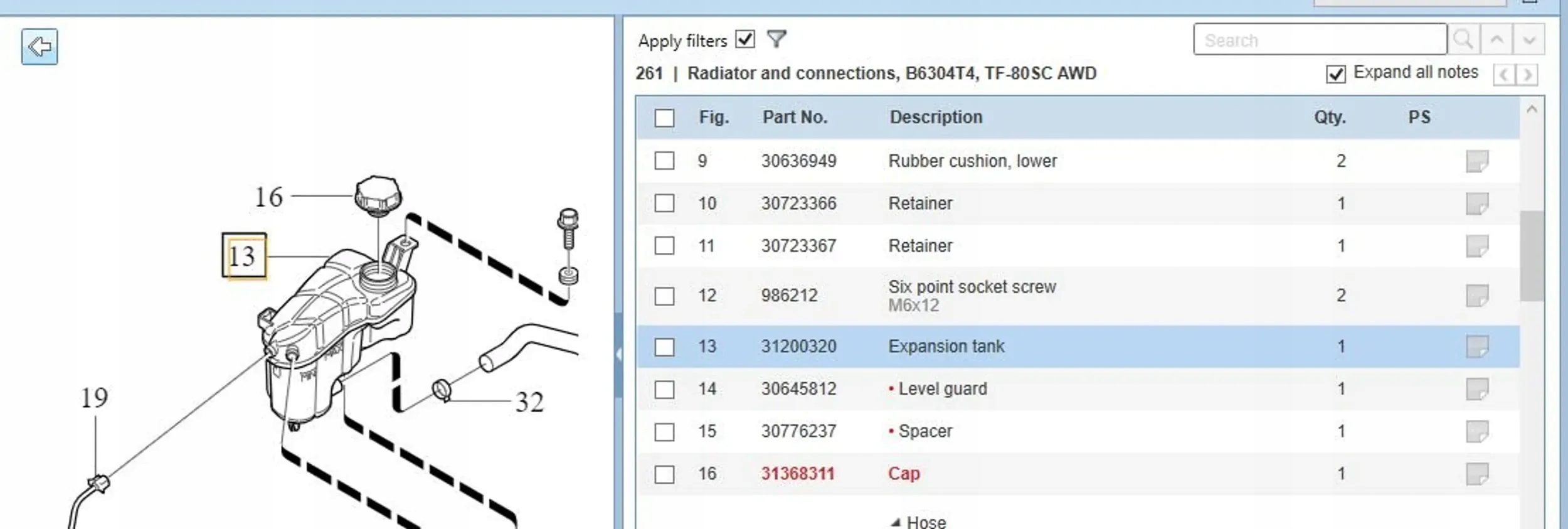Check the box for part 30723367
Image resolution: width=1568 pixels, height=529 pixels.
point(664,245)
